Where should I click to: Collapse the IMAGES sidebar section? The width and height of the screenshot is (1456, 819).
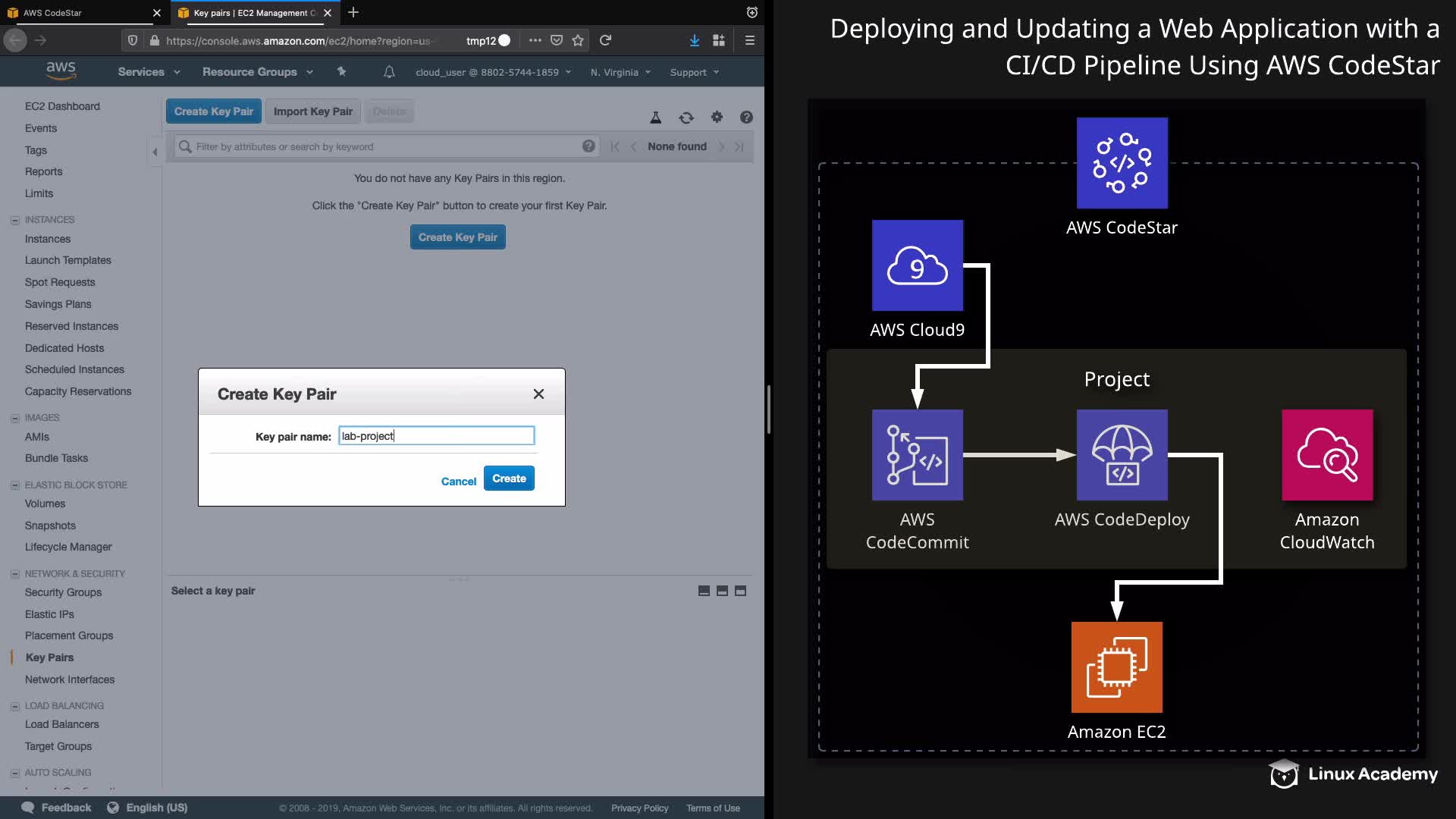(x=14, y=418)
